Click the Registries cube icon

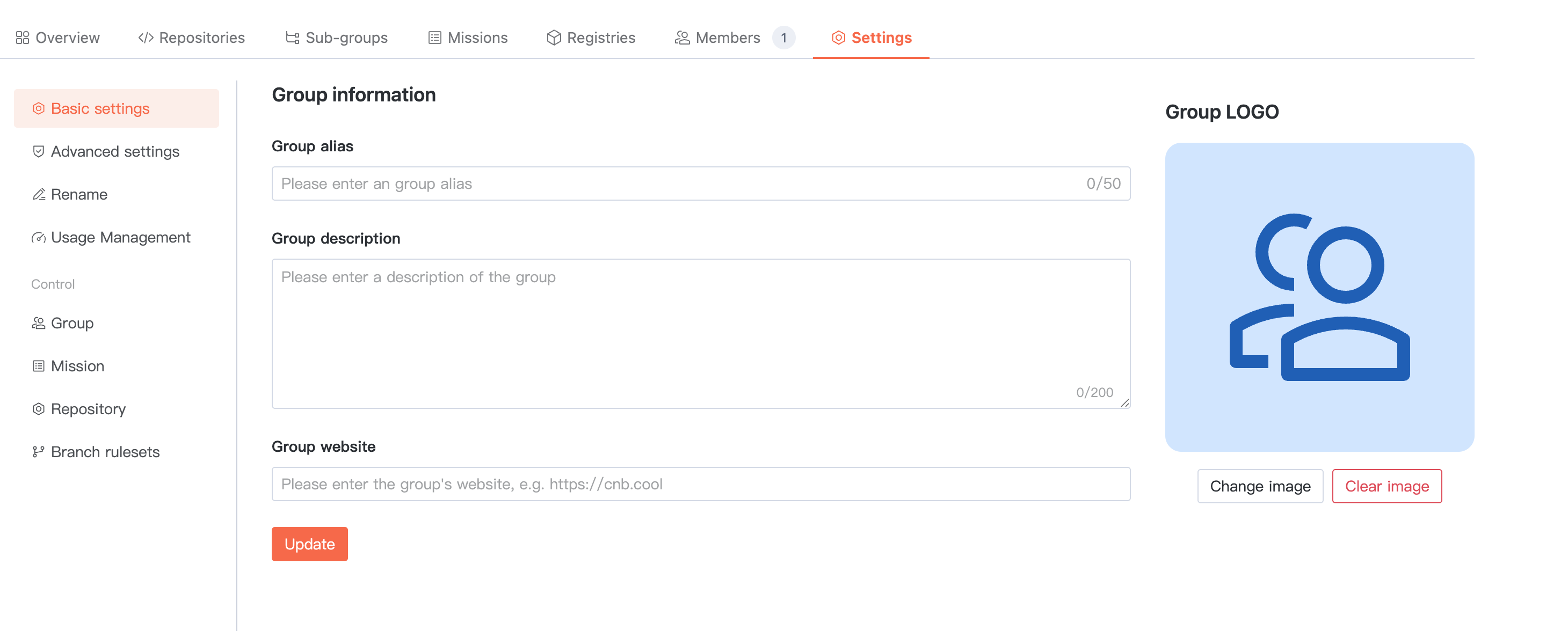point(553,38)
